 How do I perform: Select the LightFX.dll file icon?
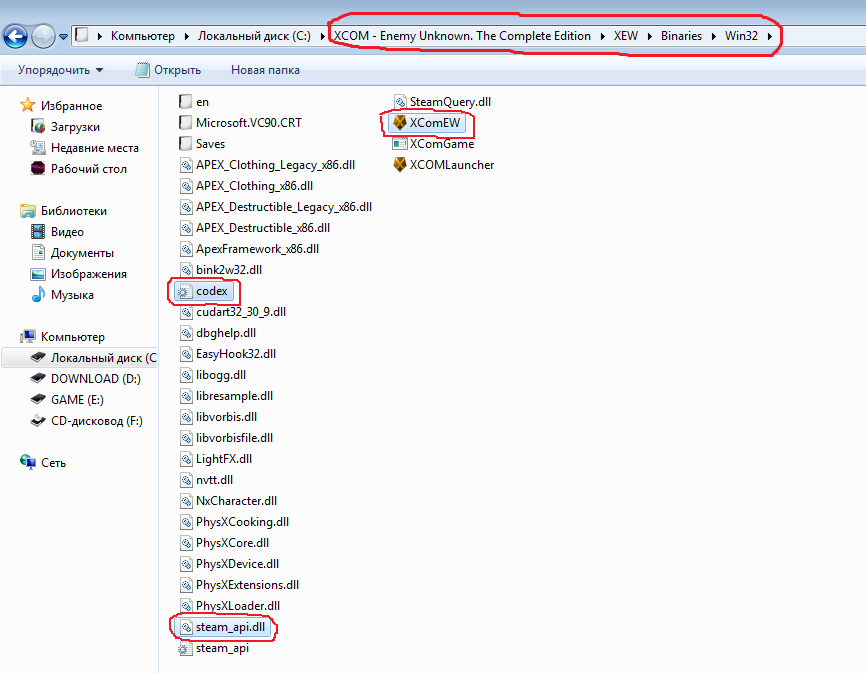pos(186,459)
